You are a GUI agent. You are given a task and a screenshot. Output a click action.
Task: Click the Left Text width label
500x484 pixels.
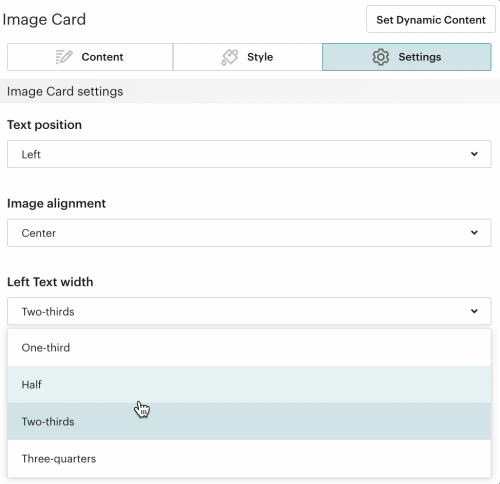point(50,282)
